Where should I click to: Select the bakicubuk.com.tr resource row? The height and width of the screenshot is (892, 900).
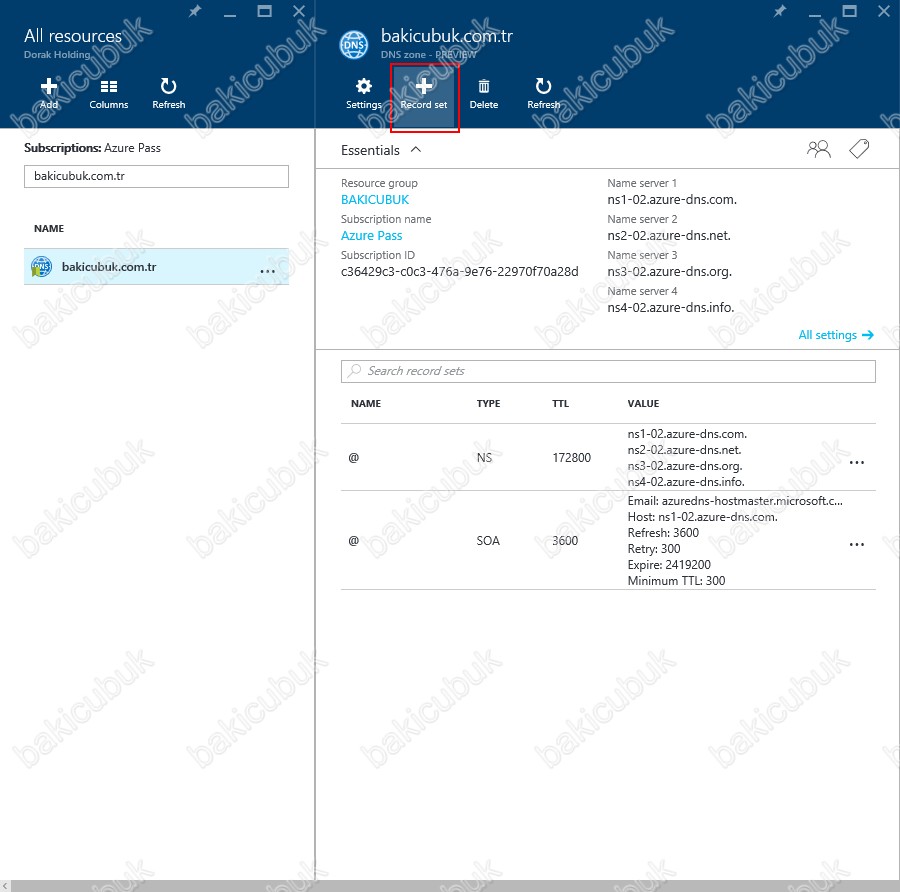point(156,267)
